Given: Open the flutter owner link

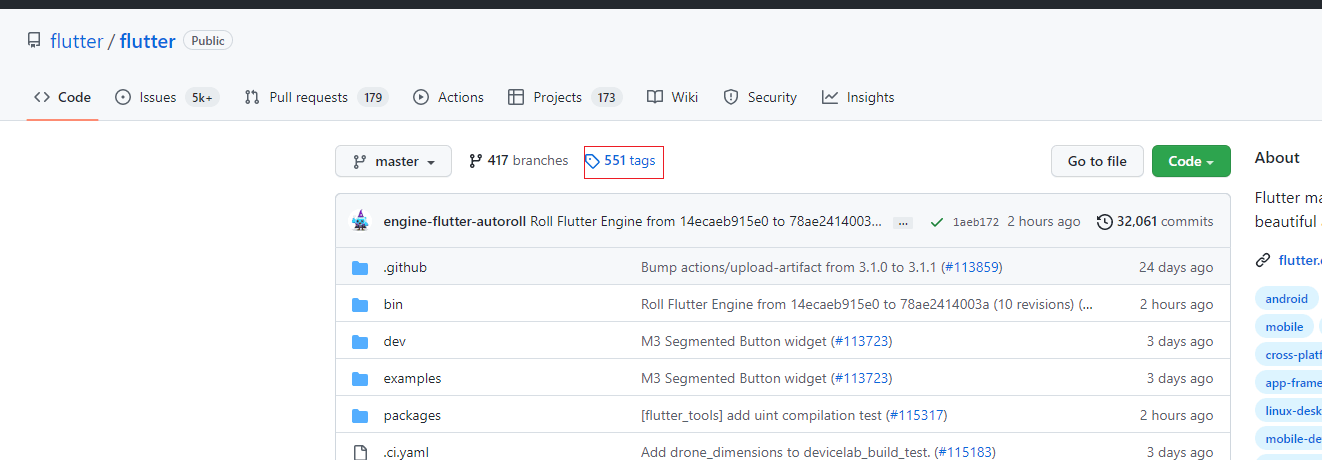Looking at the screenshot, I should tap(77, 41).
